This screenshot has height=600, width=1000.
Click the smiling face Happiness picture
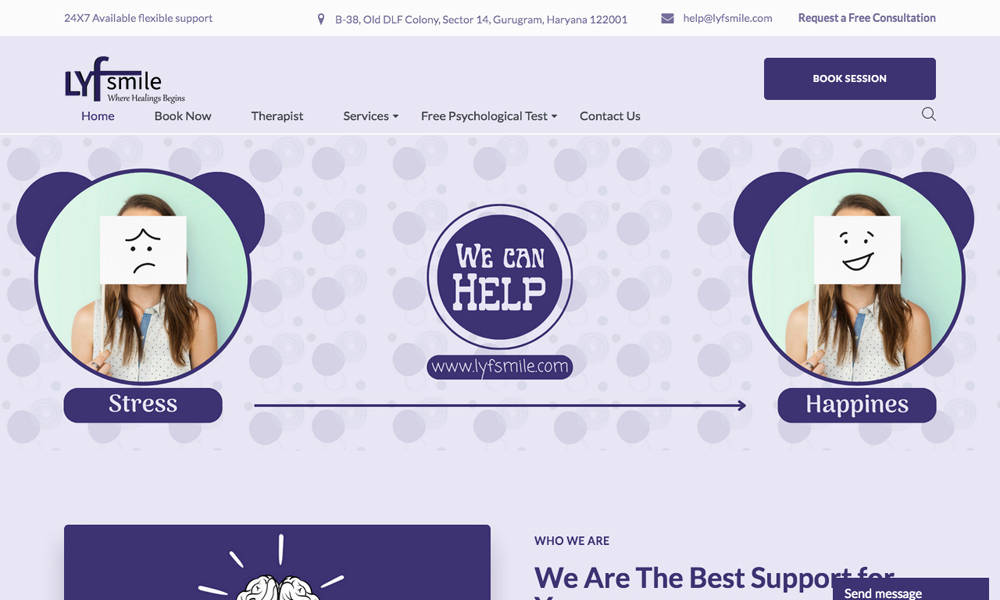857,276
